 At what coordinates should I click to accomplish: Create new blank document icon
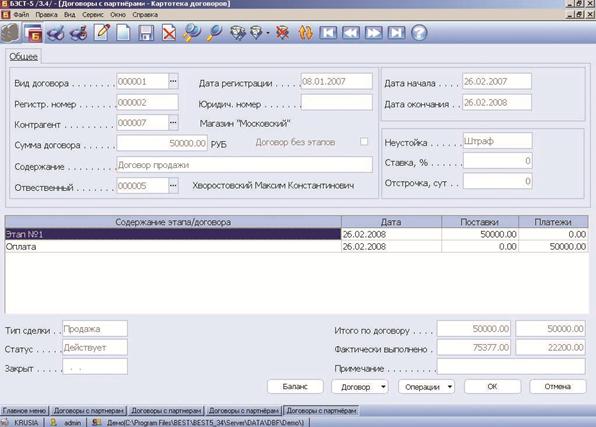123,33
